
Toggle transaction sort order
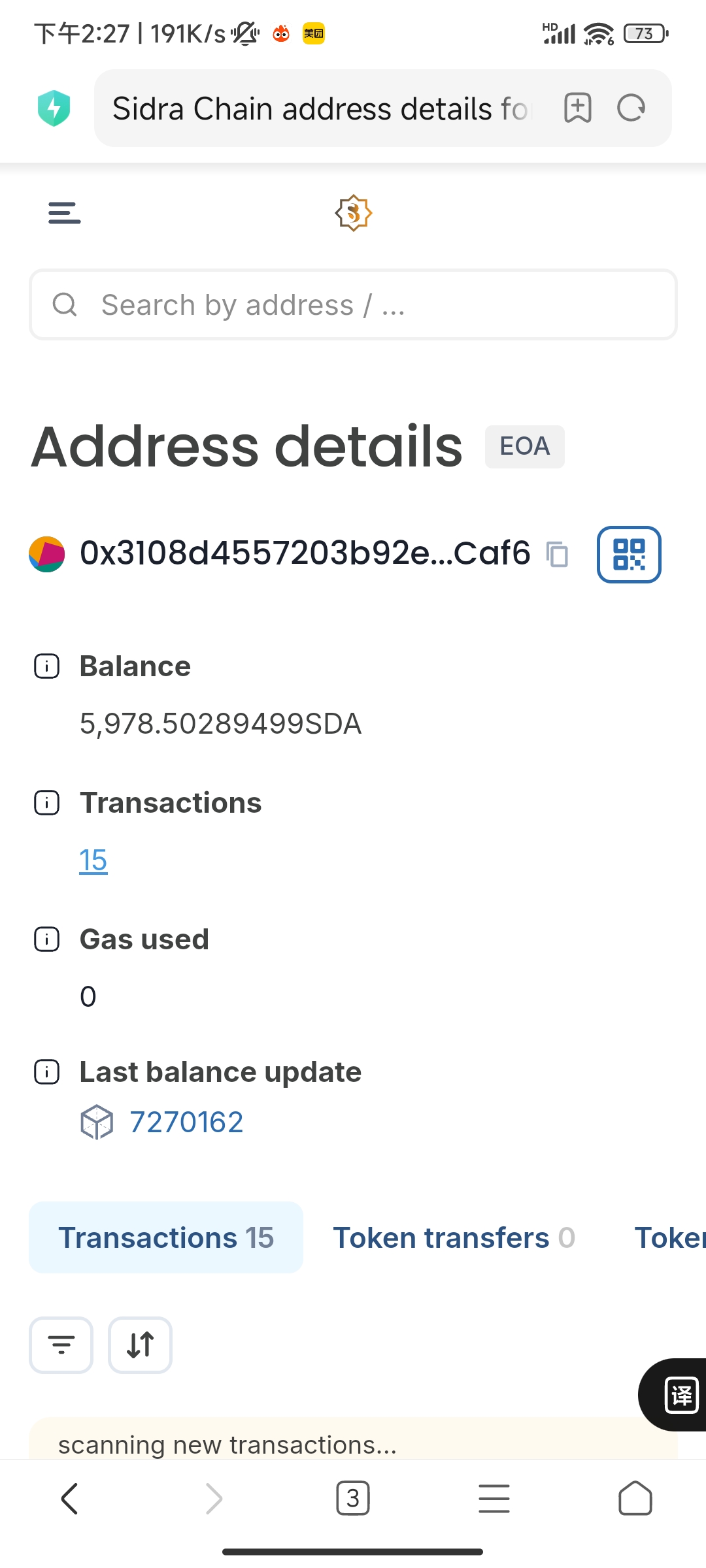[140, 1345]
